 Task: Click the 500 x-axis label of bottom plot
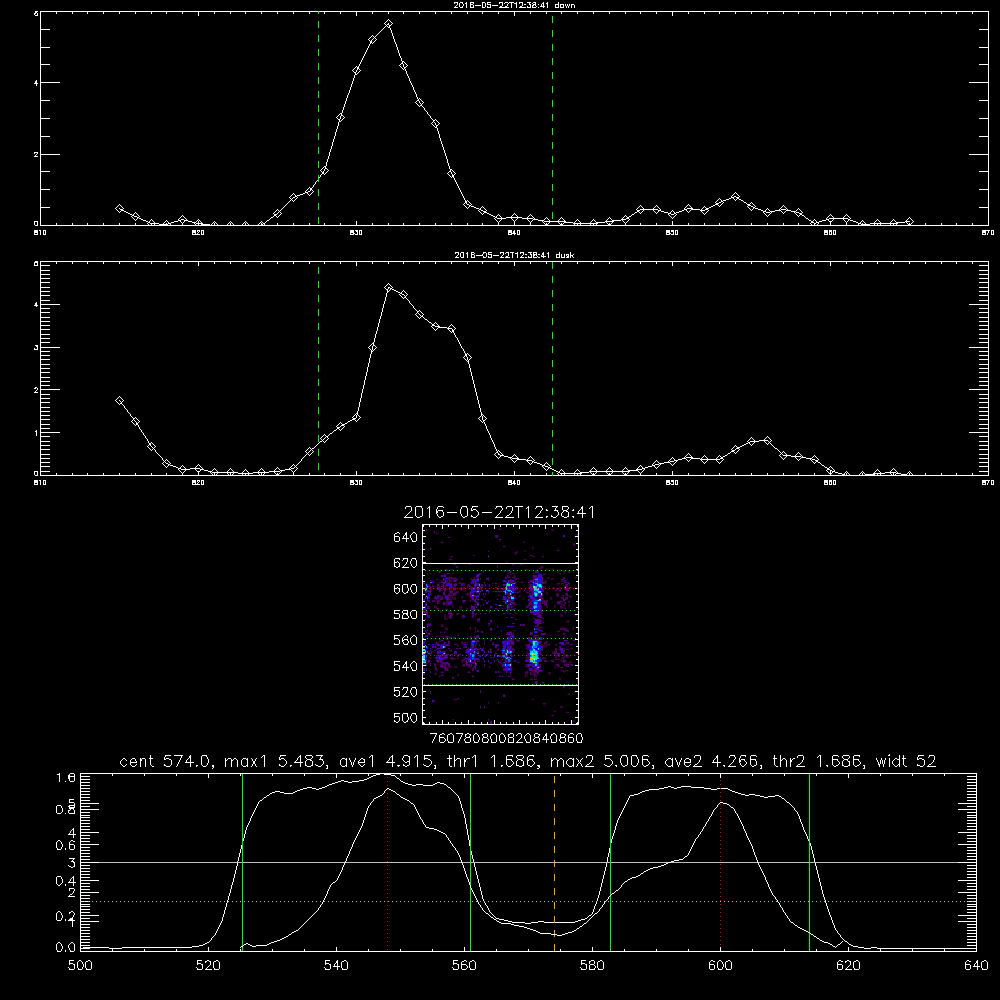(x=80, y=966)
